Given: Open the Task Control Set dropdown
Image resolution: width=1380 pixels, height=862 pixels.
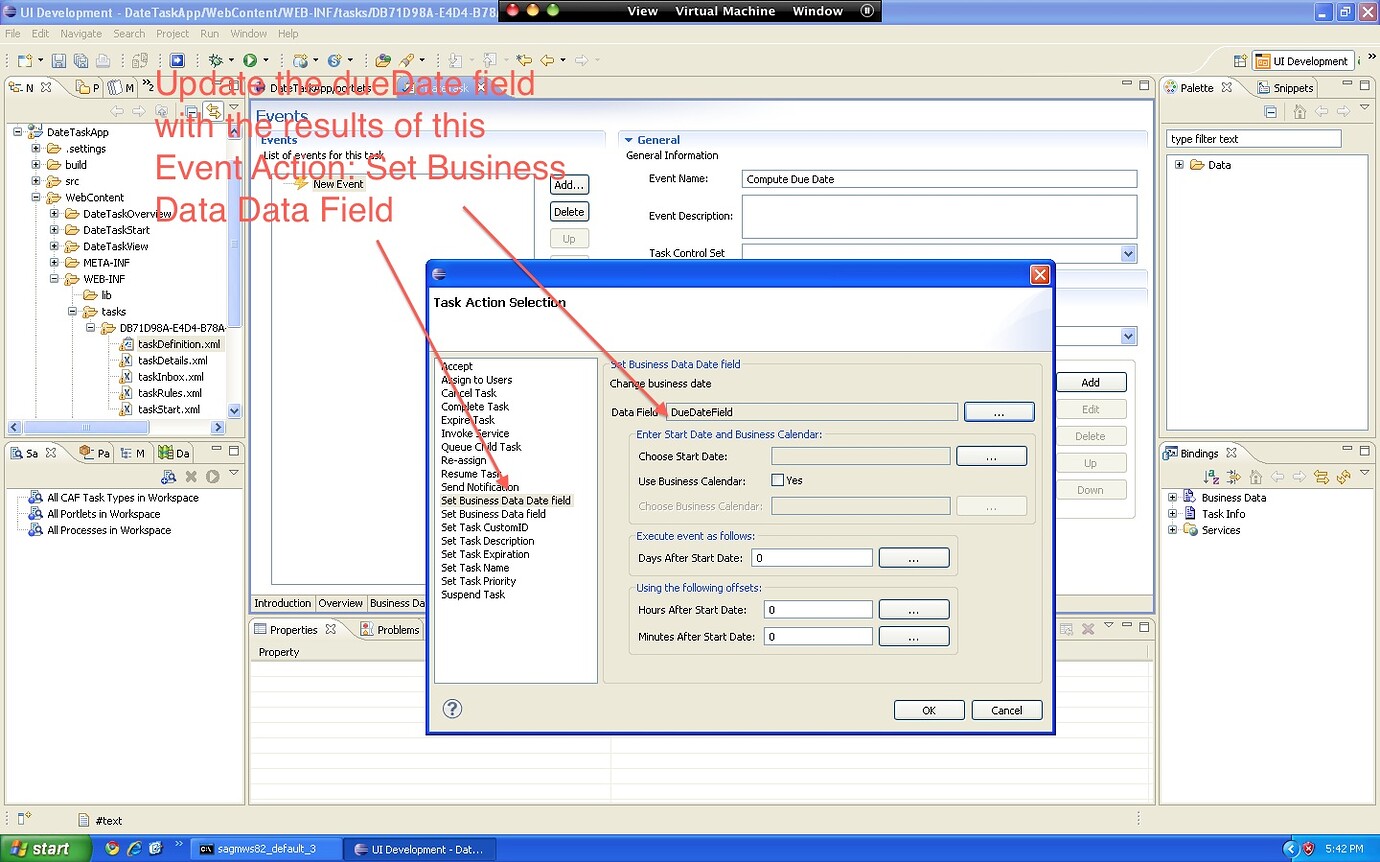Looking at the screenshot, I should click(1128, 254).
